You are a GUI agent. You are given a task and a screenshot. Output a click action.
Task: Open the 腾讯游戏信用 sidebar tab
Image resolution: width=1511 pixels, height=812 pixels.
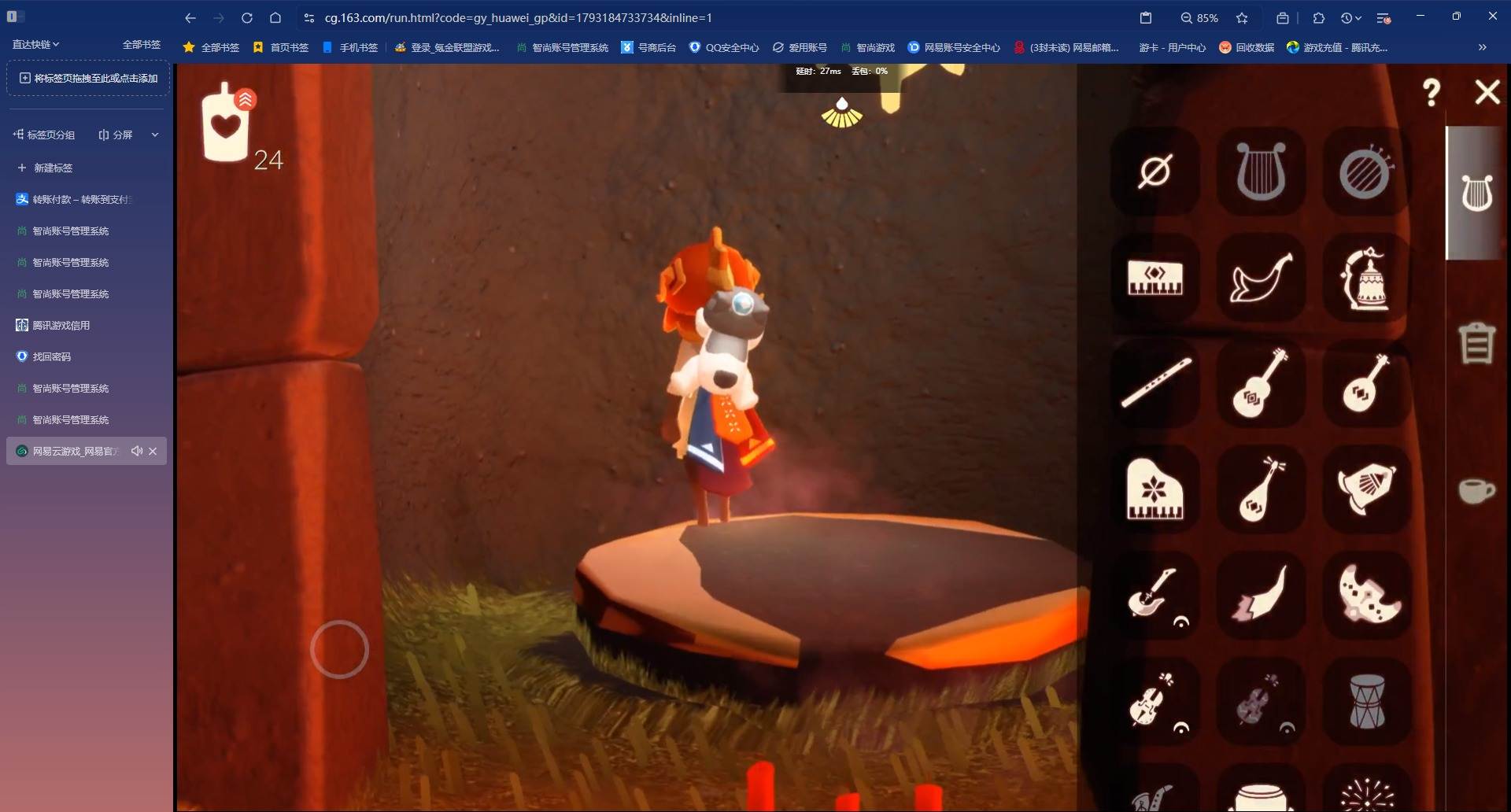pos(87,325)
